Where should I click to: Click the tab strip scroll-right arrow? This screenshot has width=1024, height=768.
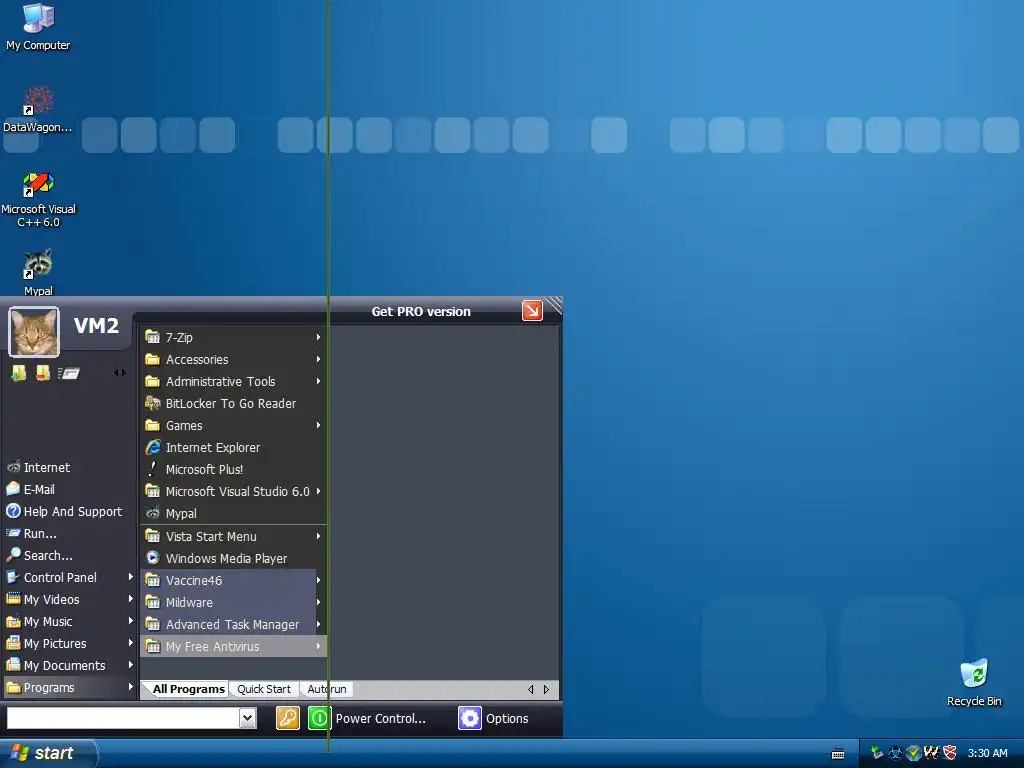[x=547, y=689]
